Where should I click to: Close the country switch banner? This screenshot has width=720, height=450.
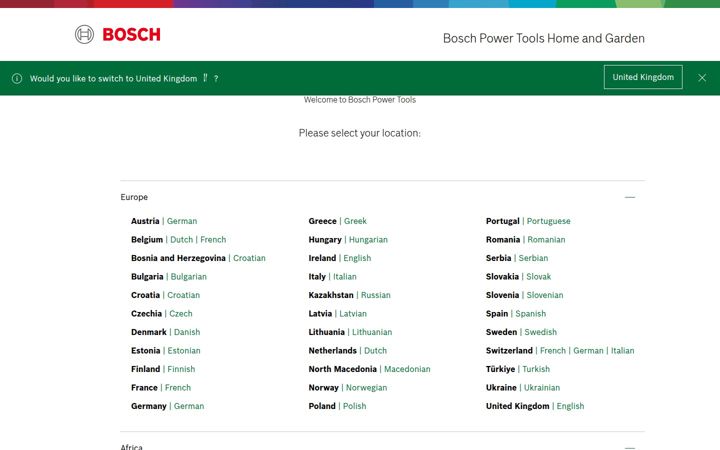point(702,78)
